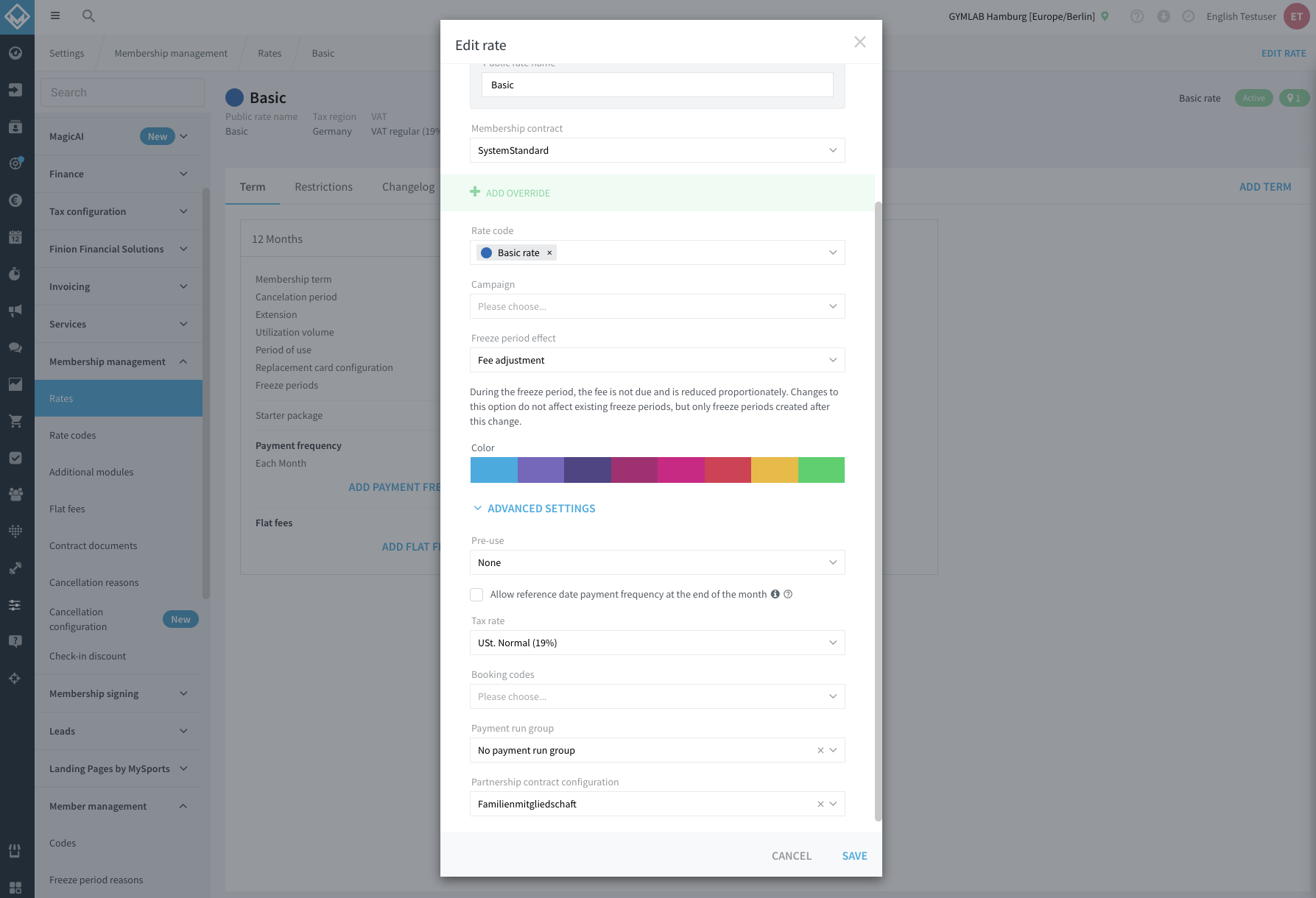
Task: Close the Edit rate dialog with X
Action: 859,42
